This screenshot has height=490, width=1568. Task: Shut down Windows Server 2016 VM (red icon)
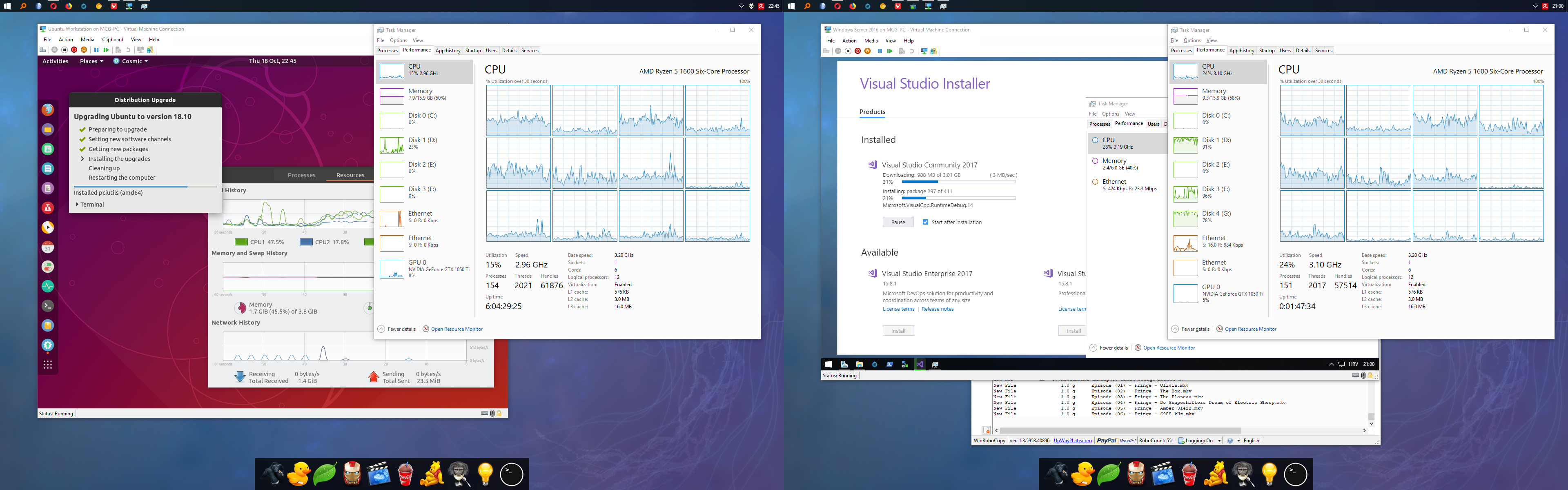tap(857, 51)
